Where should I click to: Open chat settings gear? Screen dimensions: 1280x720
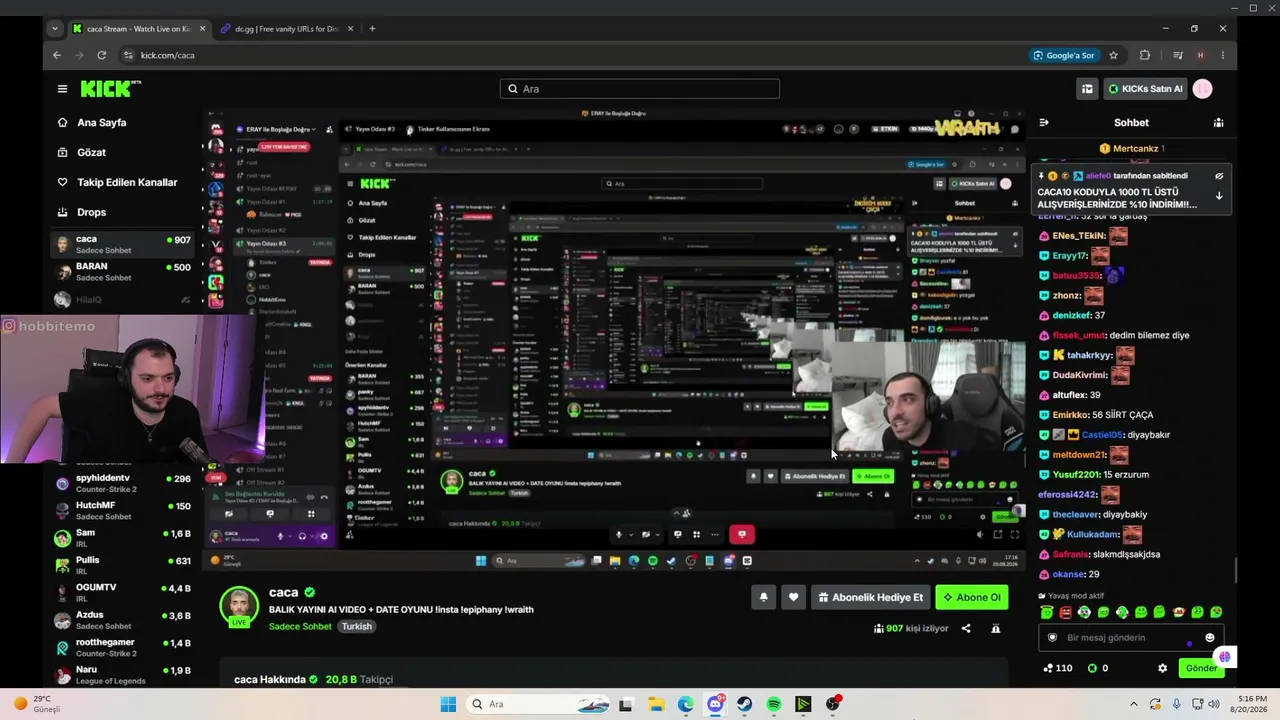point(1162,668)
